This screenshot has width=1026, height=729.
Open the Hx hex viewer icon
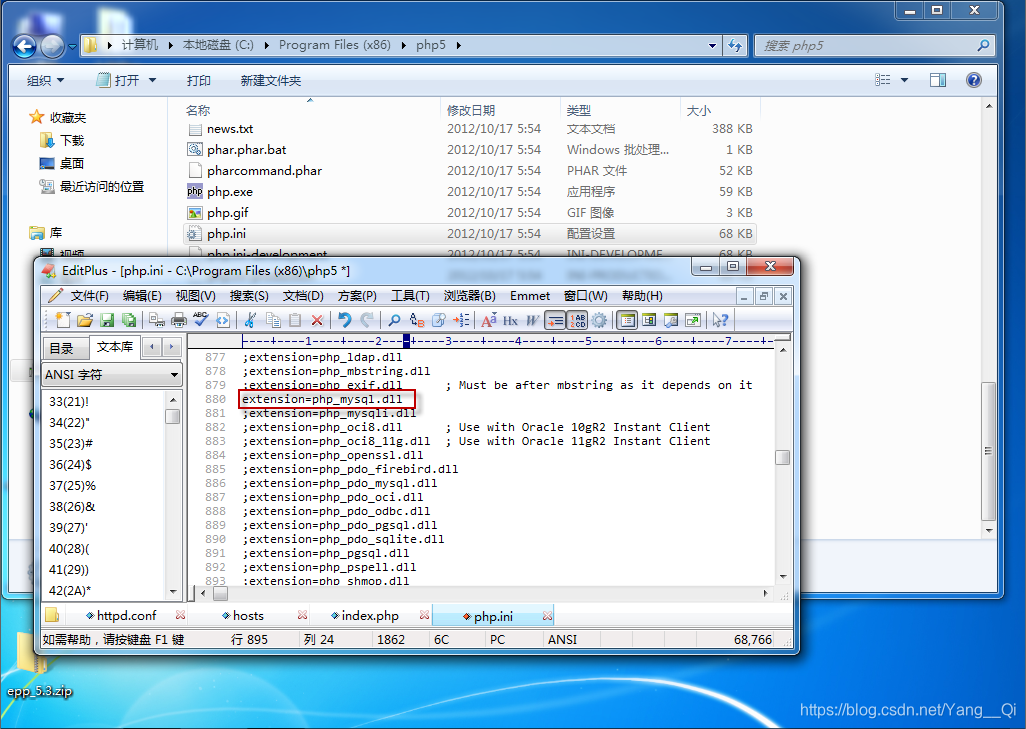tap(510, 320)
